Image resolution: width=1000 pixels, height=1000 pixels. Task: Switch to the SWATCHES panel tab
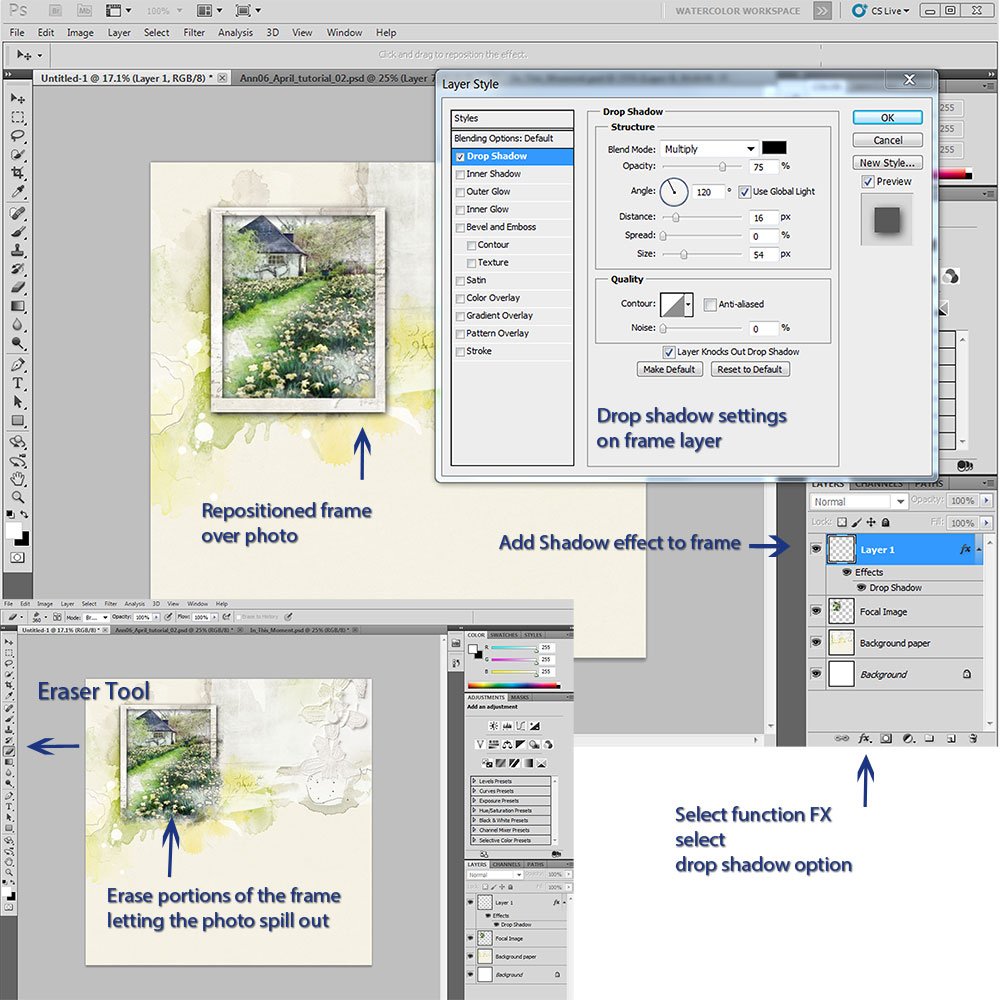coord(503,635)
